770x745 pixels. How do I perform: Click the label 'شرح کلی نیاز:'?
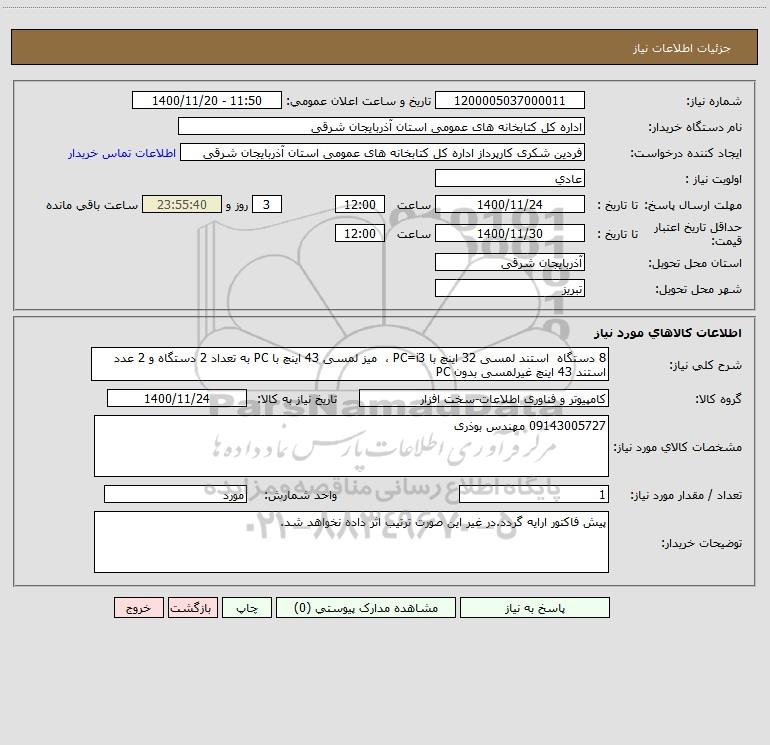click(706, 366)
